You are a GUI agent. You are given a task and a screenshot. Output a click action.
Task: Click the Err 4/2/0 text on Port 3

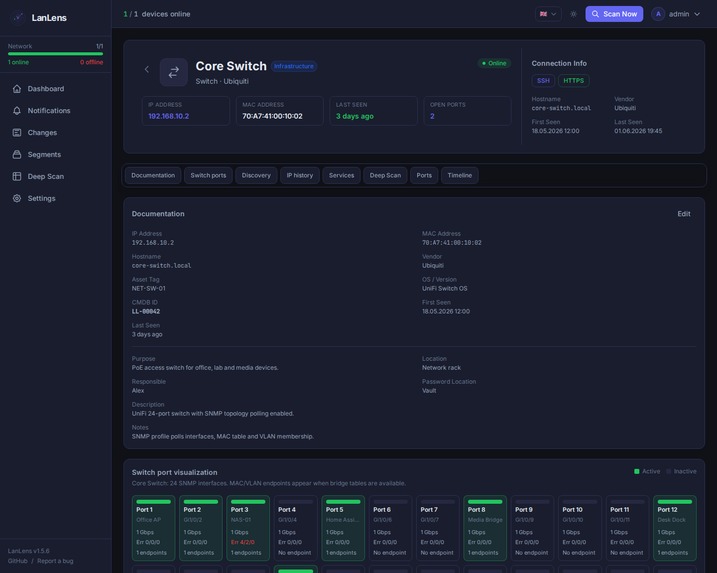[242, 542]
